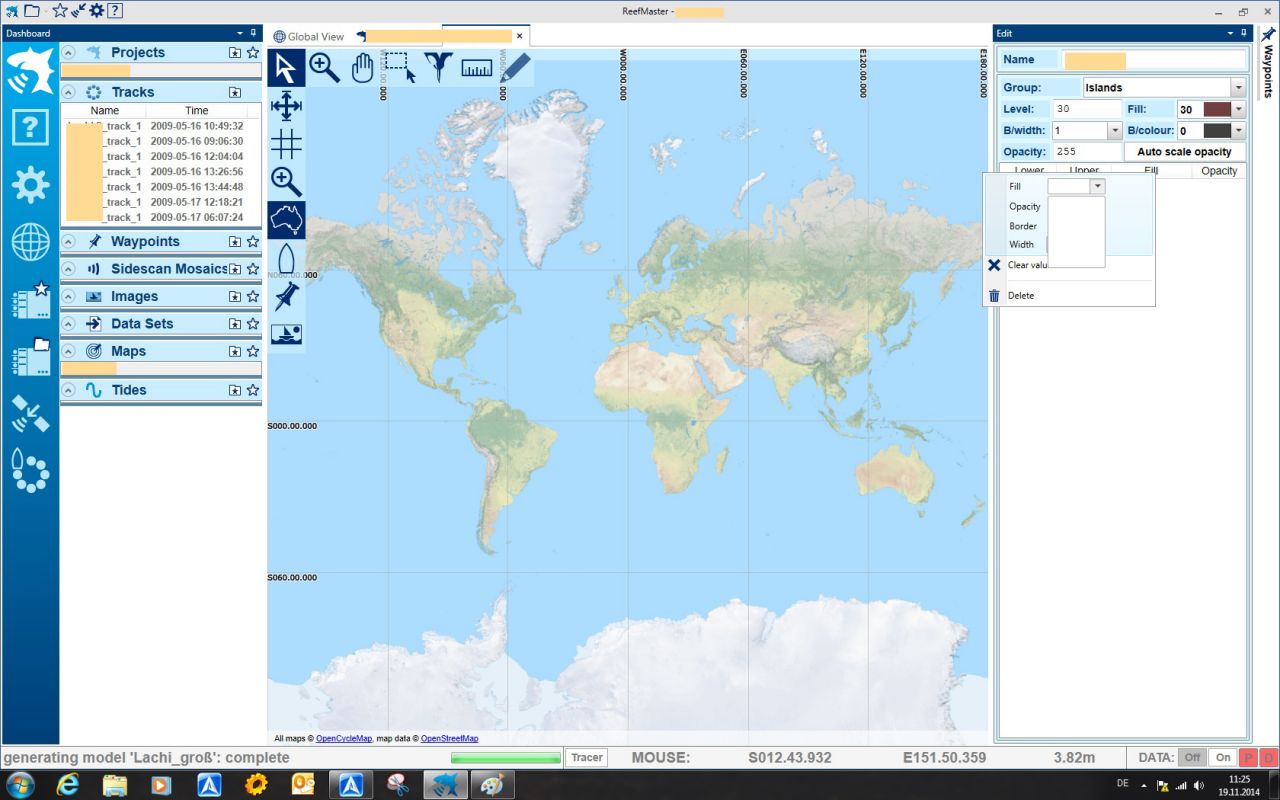Viewport: 1280px width, 800px height.
Task: Open the OpenStreetMap link
Action: (449, 739)
